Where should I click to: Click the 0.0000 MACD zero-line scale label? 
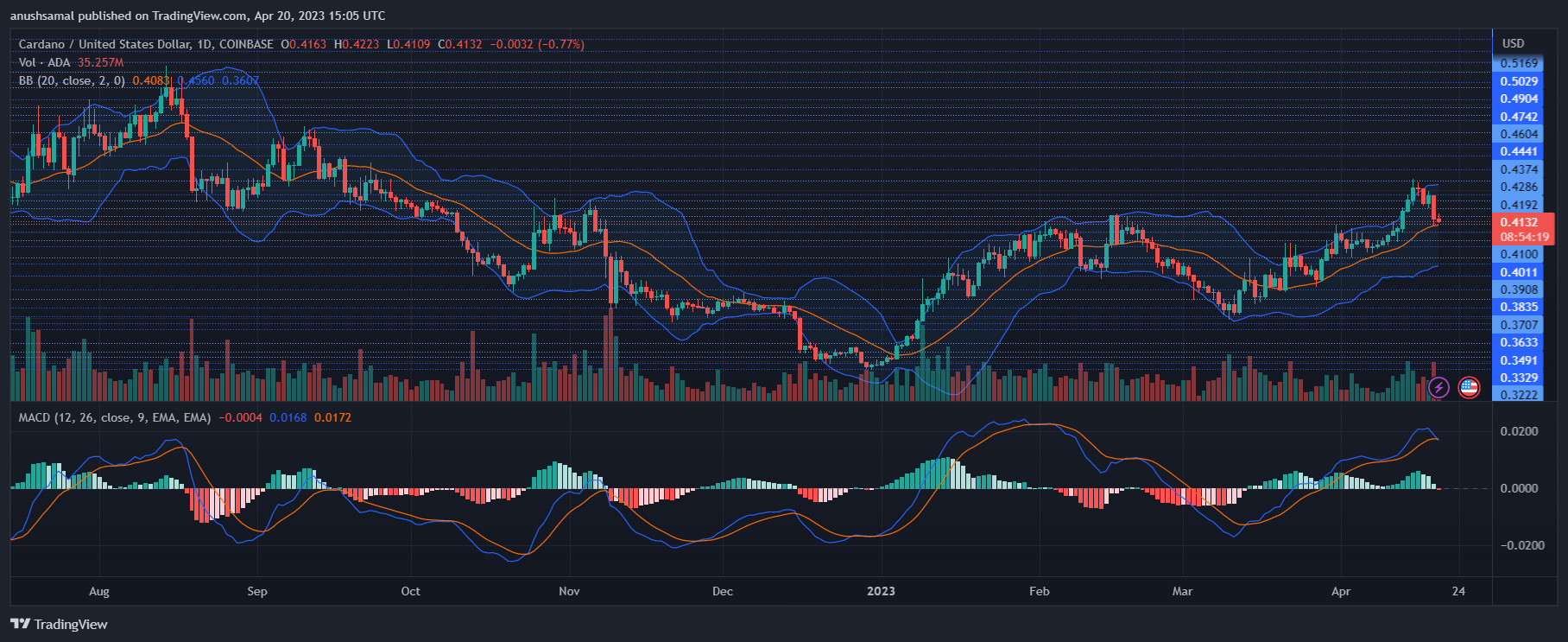(1520, 488)
